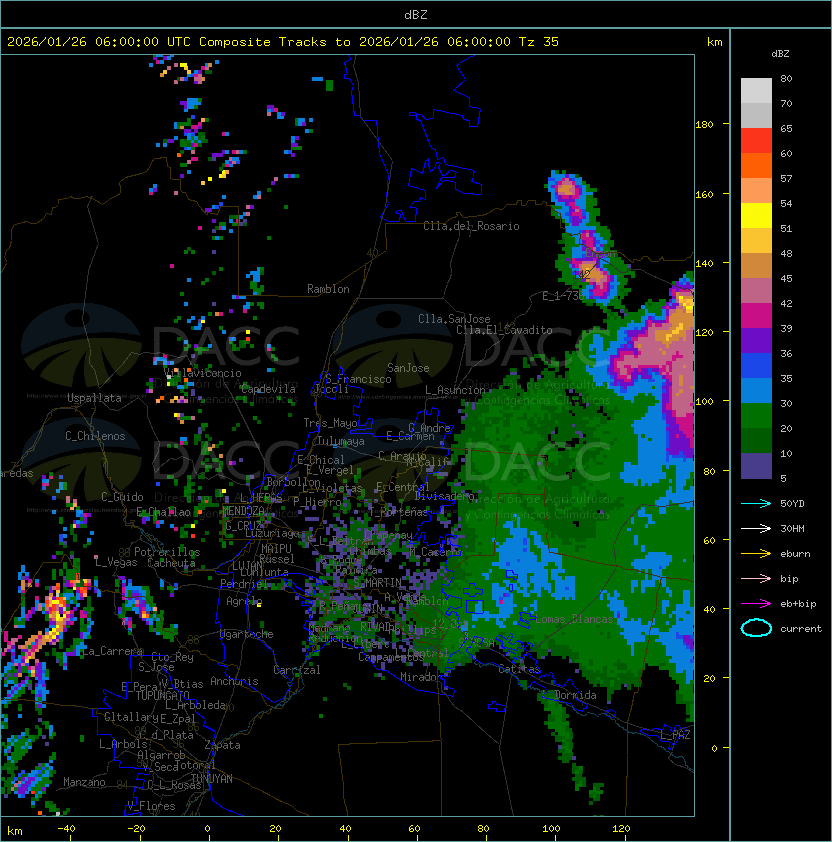Click the 'Manzano' place label

[x=84, y=782]
